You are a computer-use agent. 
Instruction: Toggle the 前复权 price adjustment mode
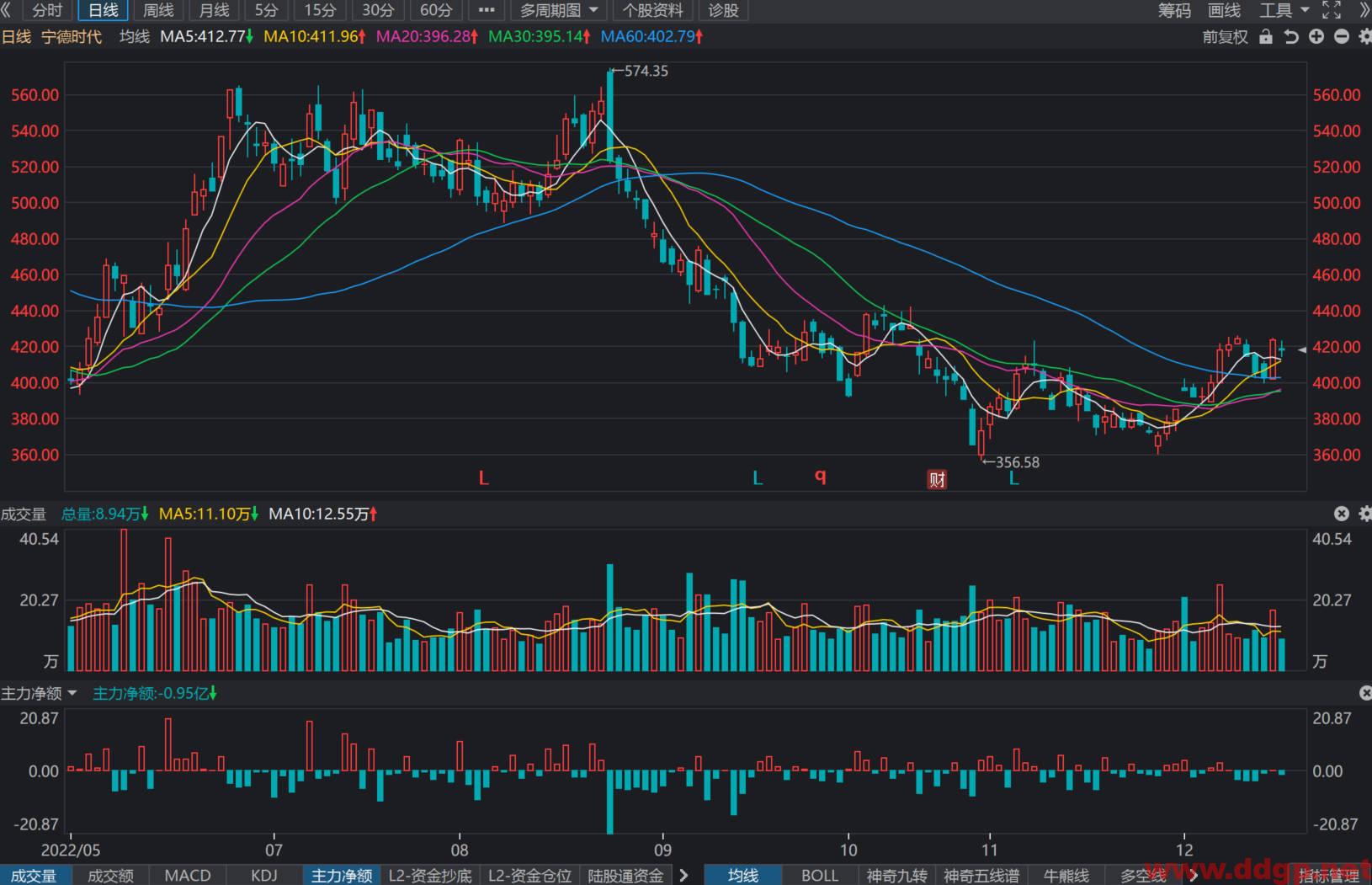[1225, 37]
